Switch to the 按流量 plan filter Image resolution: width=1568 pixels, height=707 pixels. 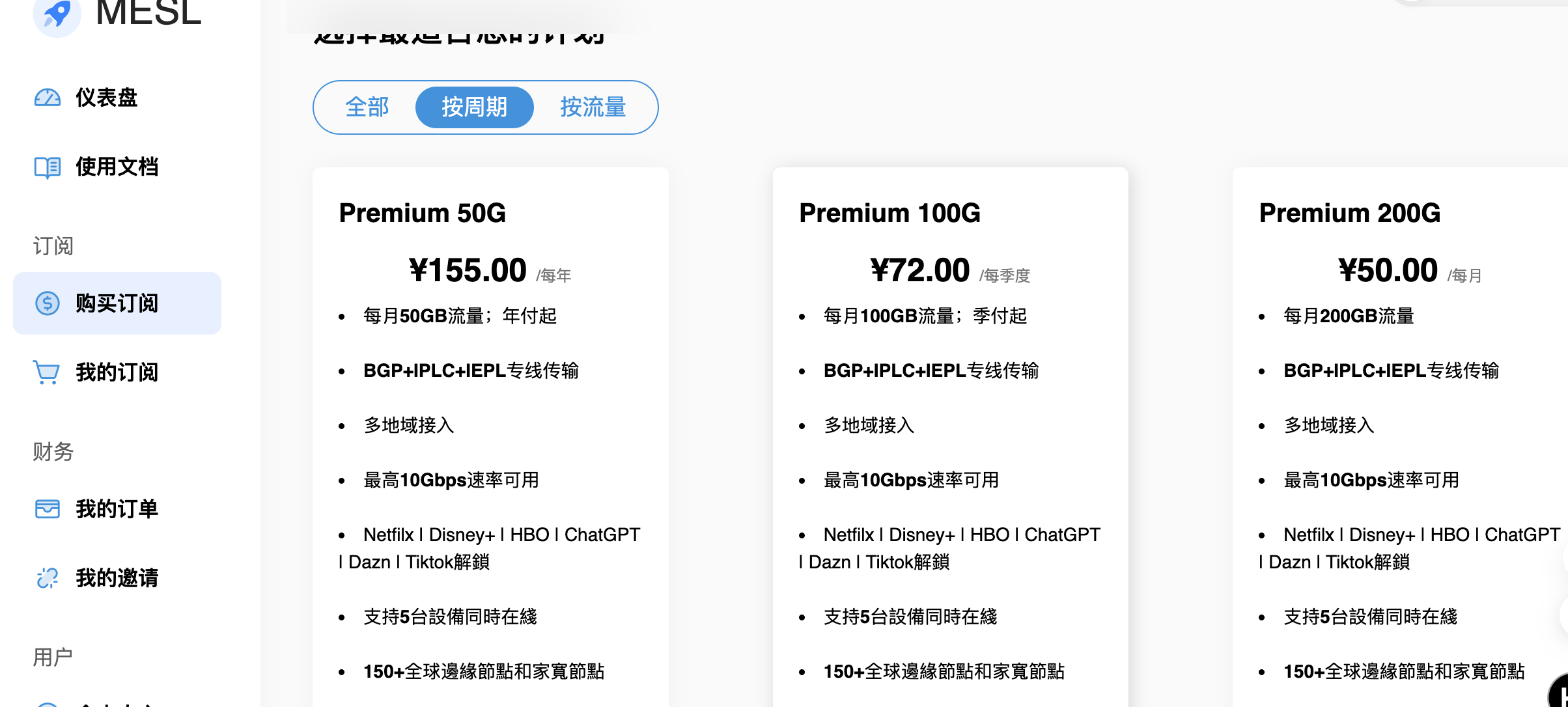tap(593, 107)
